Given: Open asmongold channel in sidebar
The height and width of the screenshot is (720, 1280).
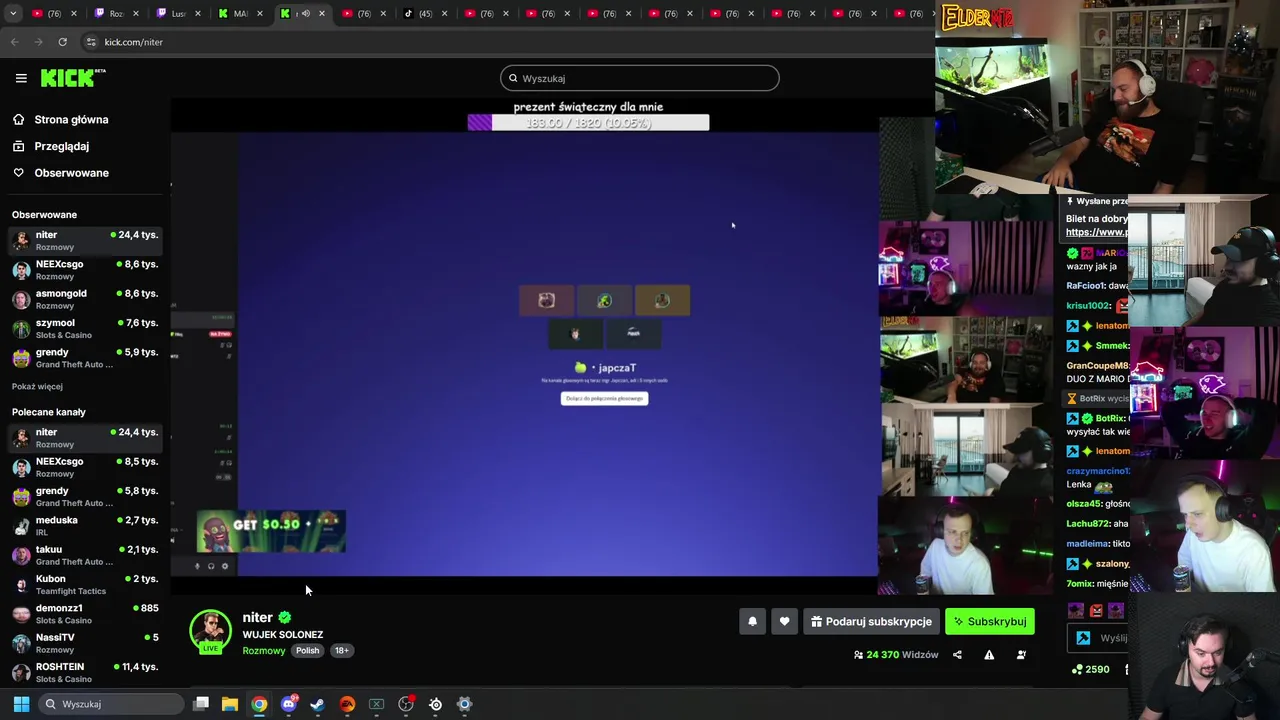Looking at the screenshot, I should tap(85, 299).
